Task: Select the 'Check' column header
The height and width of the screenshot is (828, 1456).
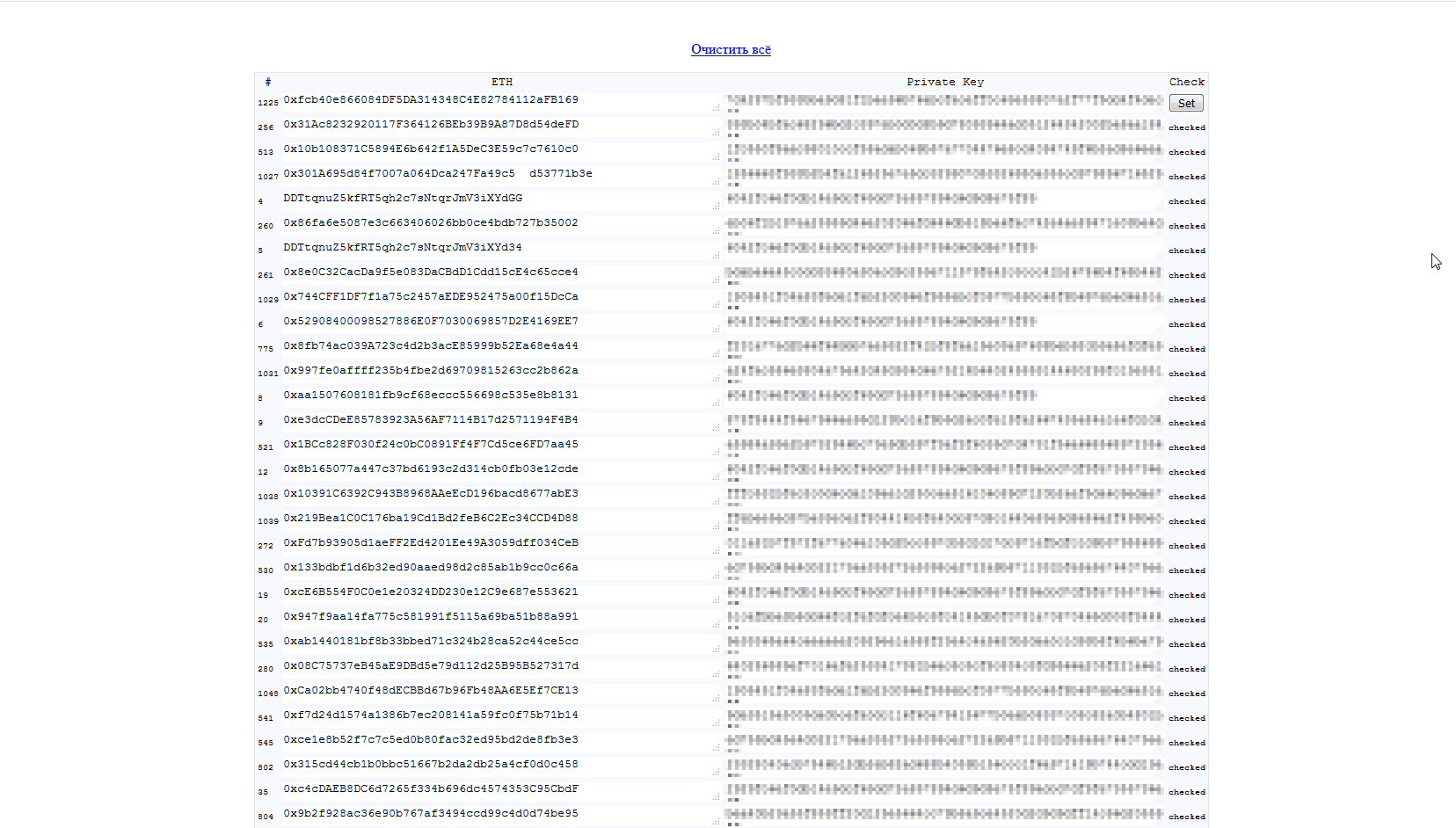Action: (1187, 82)
